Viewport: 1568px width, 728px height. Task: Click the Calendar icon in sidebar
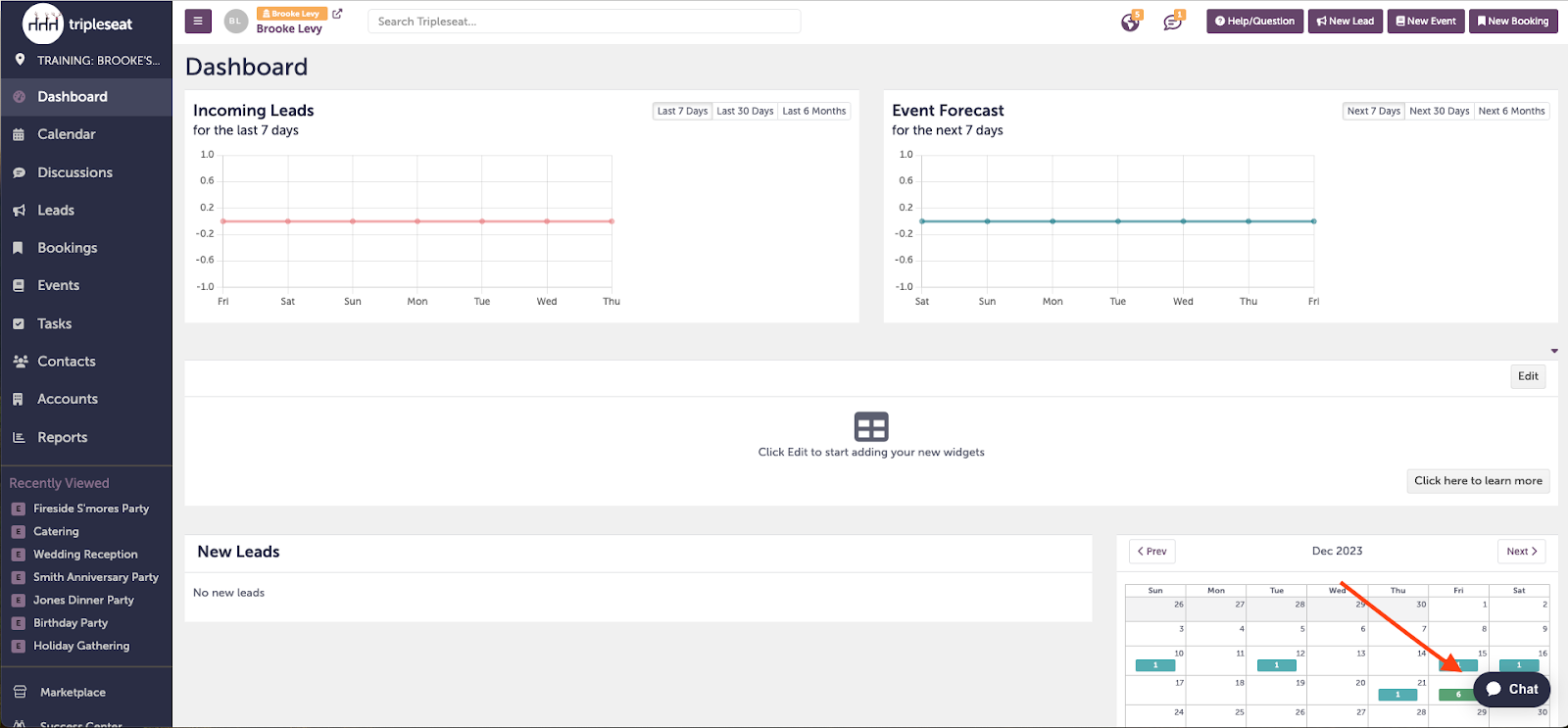(19, 135)
